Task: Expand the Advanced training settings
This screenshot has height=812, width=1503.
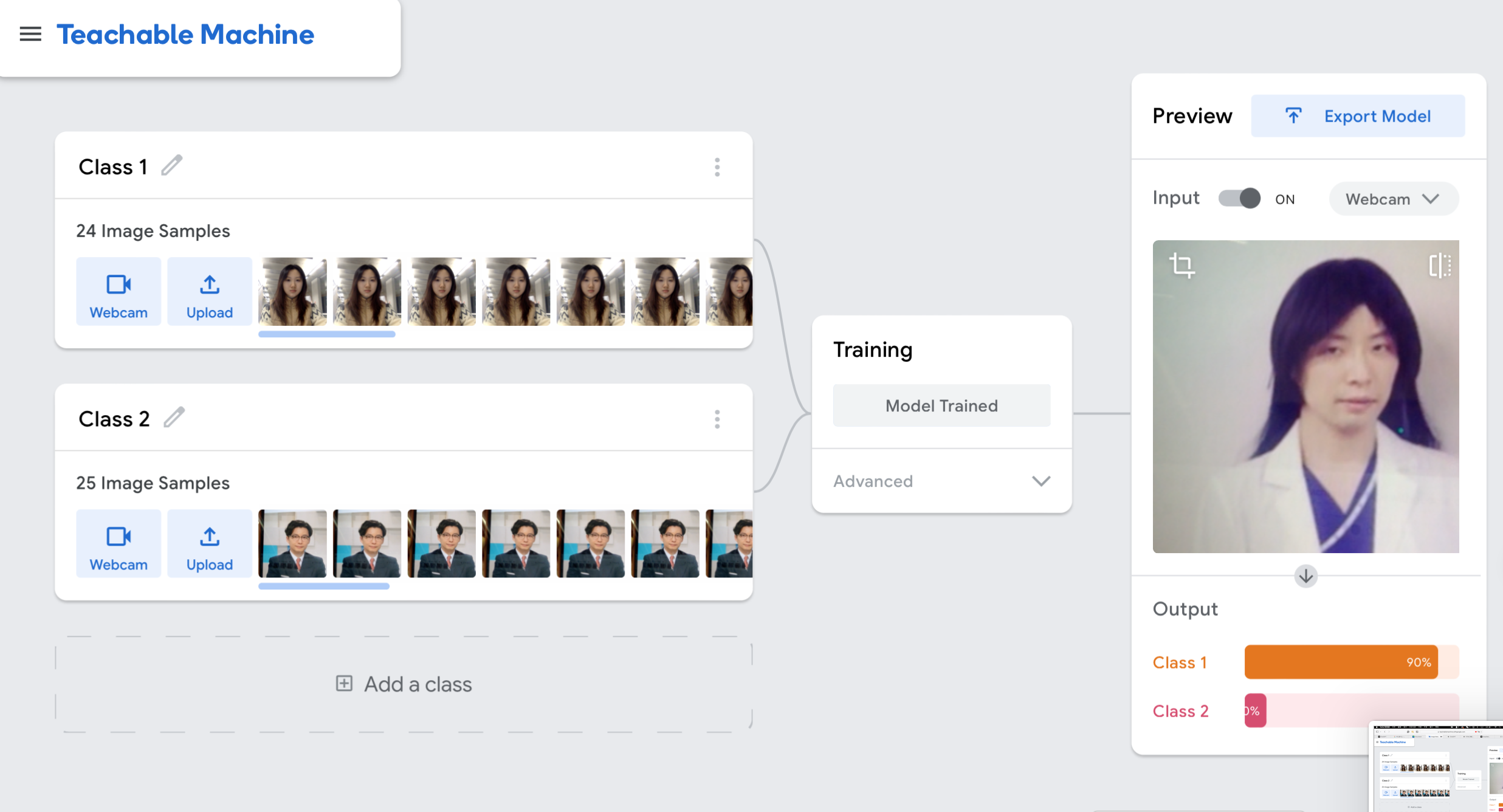Action: [941, 481]
